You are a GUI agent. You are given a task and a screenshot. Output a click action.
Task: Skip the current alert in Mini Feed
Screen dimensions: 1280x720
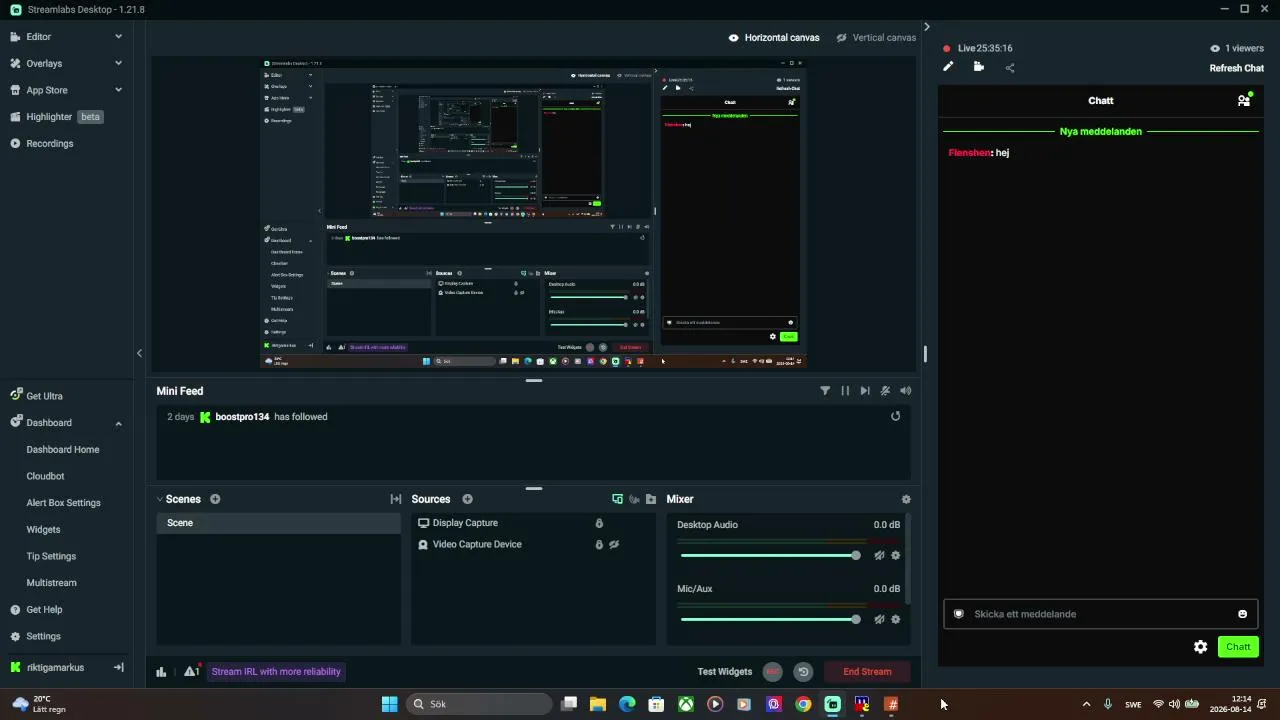[865, 391]
